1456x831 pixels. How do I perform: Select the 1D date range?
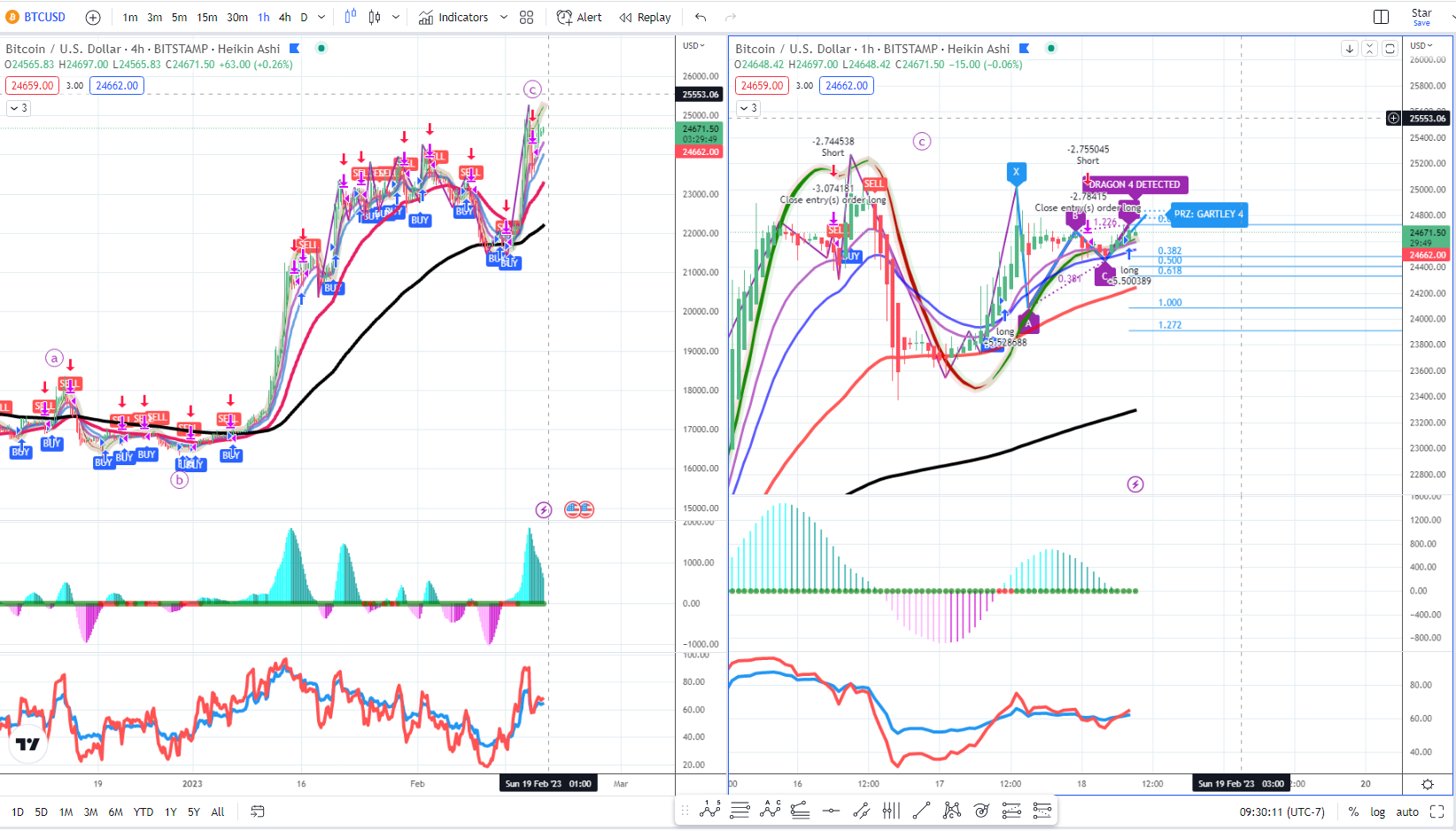18,812
